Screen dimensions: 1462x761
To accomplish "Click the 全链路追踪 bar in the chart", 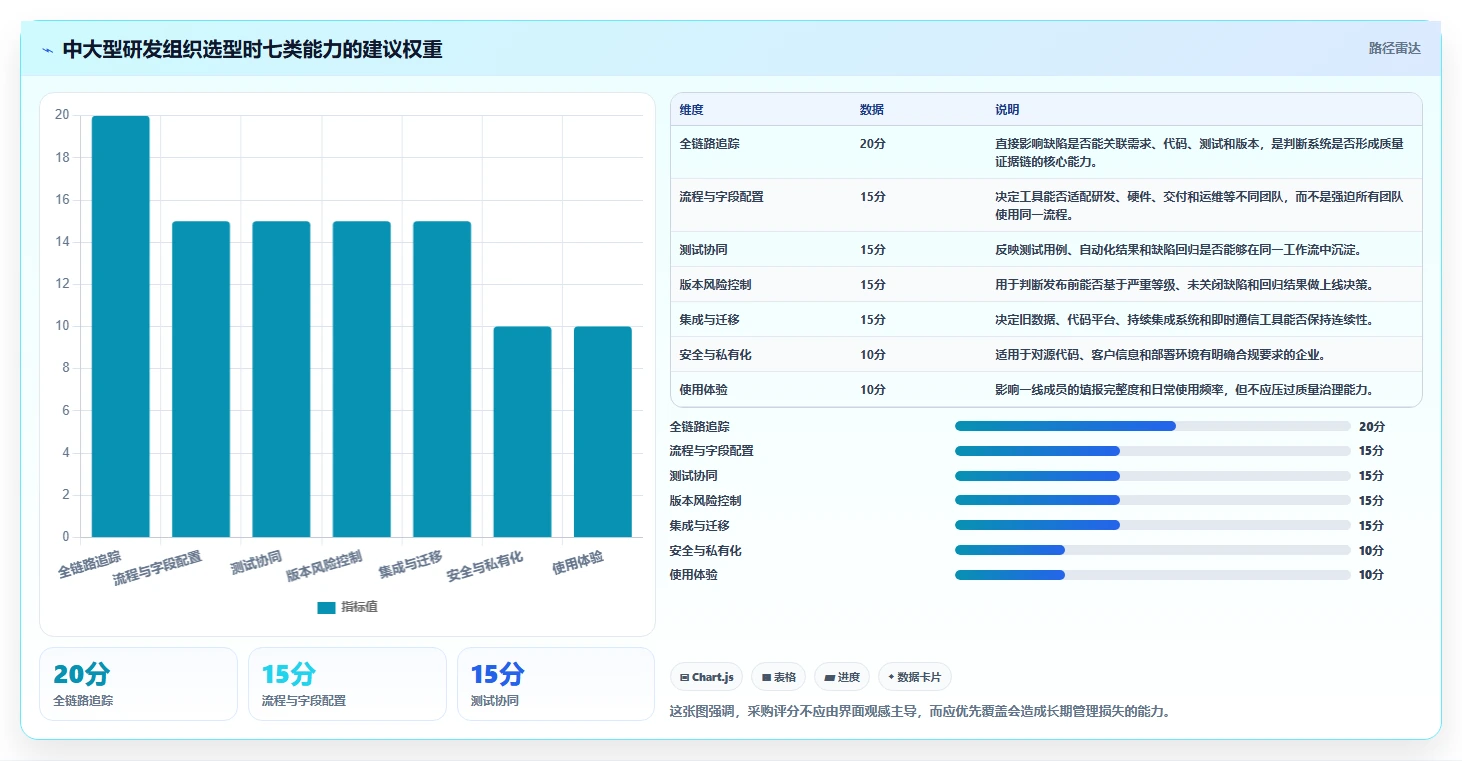I will [121, 327].
